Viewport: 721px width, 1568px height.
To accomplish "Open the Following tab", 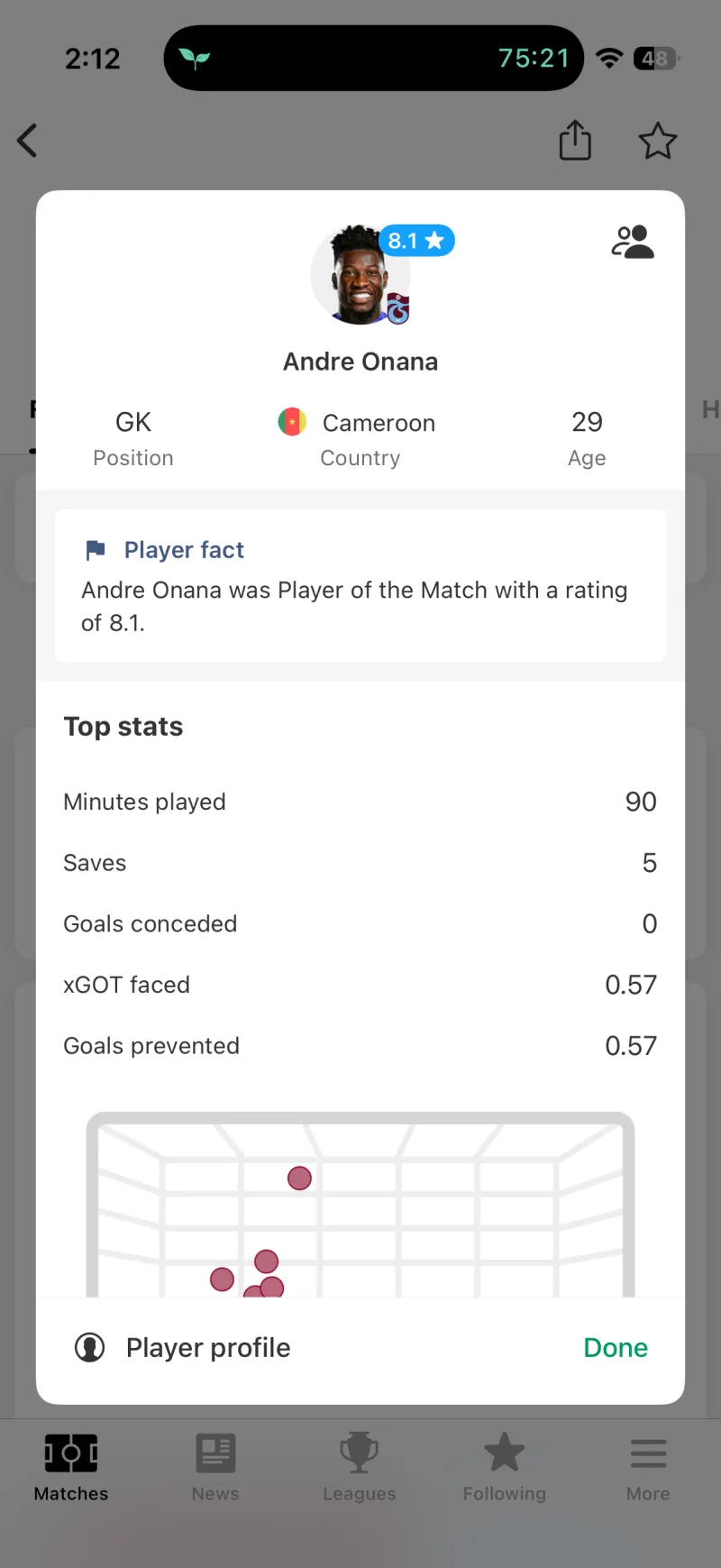I will (504, 1467).
